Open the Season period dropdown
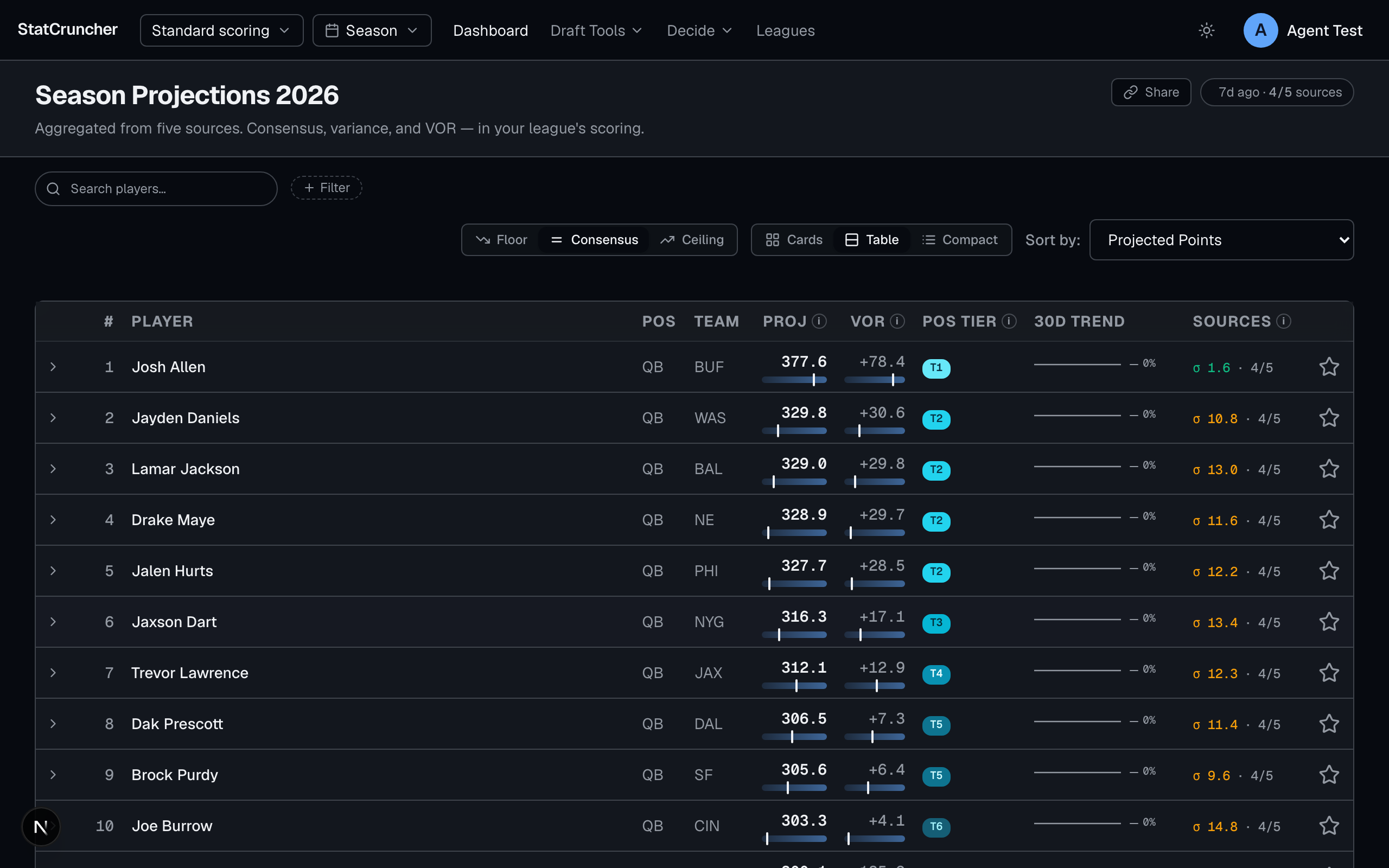The width and height of the screenshot is (1389, 868). [372, 30]
